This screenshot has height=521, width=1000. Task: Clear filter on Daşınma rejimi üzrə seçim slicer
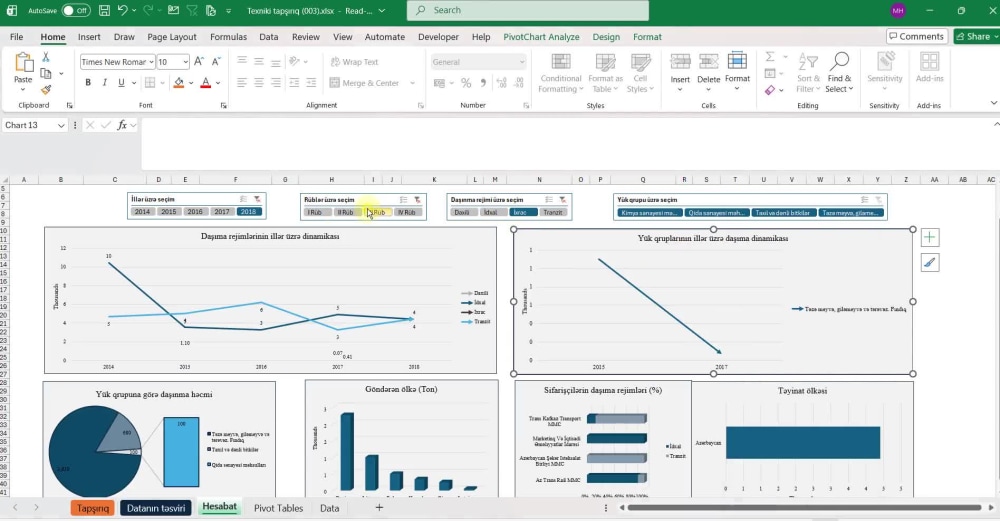(x=562, y=200)
